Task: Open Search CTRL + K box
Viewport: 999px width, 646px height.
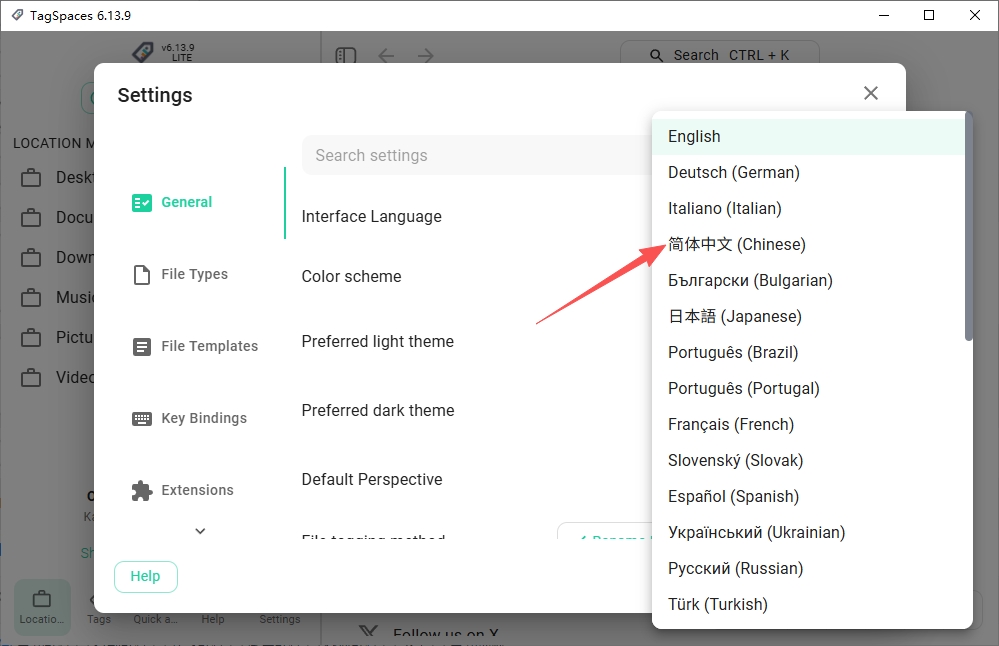Action: 719,55
